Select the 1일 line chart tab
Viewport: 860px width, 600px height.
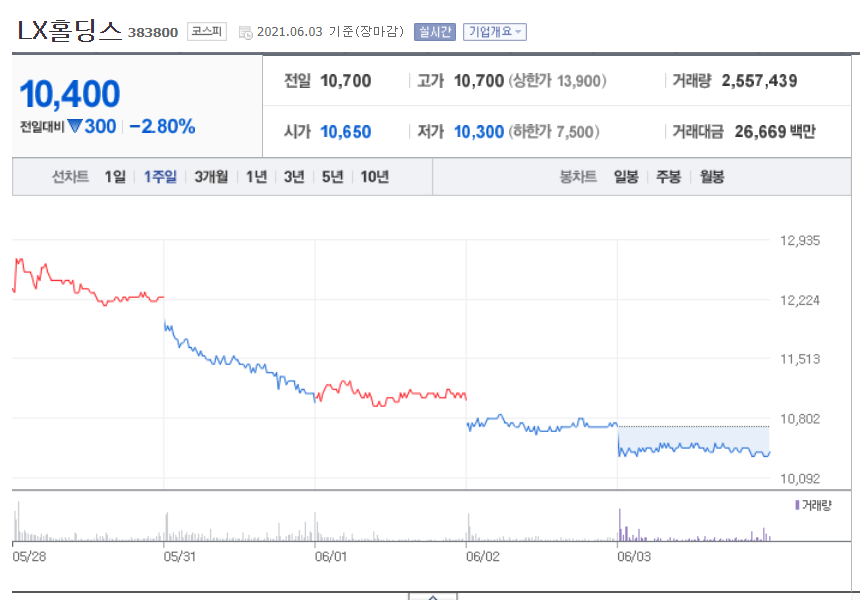pyautogui.click(x=115, y=177)
